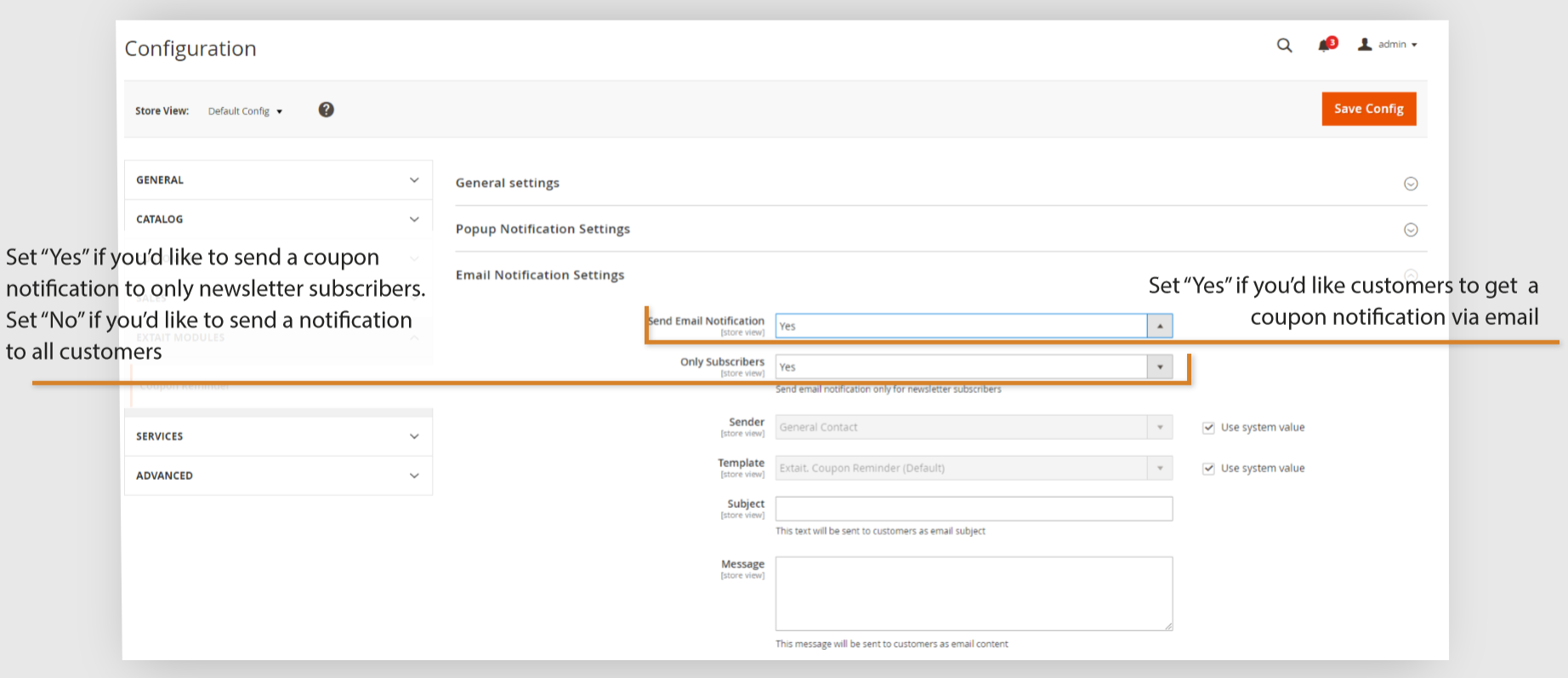Expand the General settings section

940,183
